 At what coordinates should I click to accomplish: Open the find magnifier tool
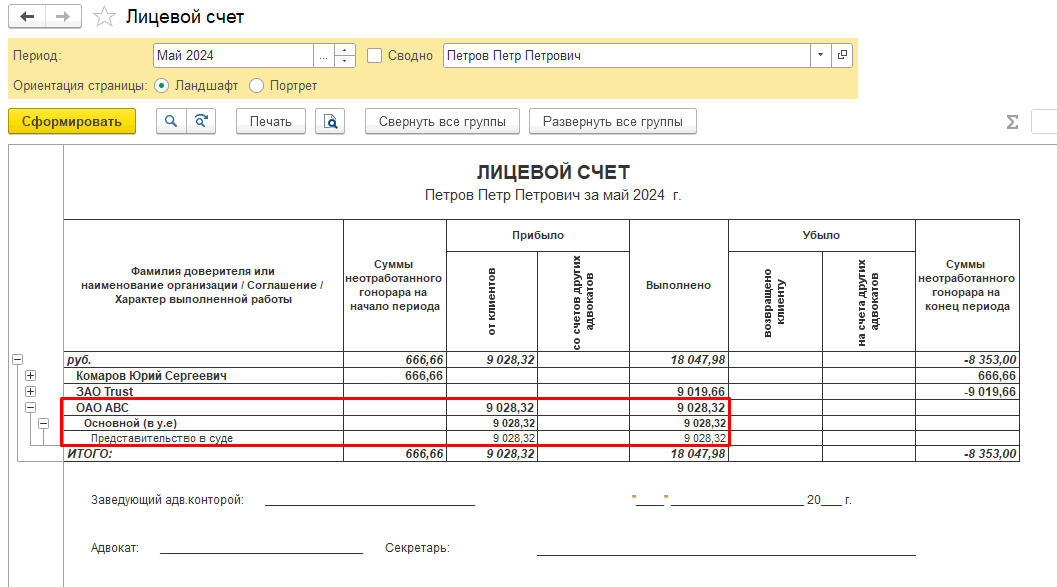[x=171, y=121]
